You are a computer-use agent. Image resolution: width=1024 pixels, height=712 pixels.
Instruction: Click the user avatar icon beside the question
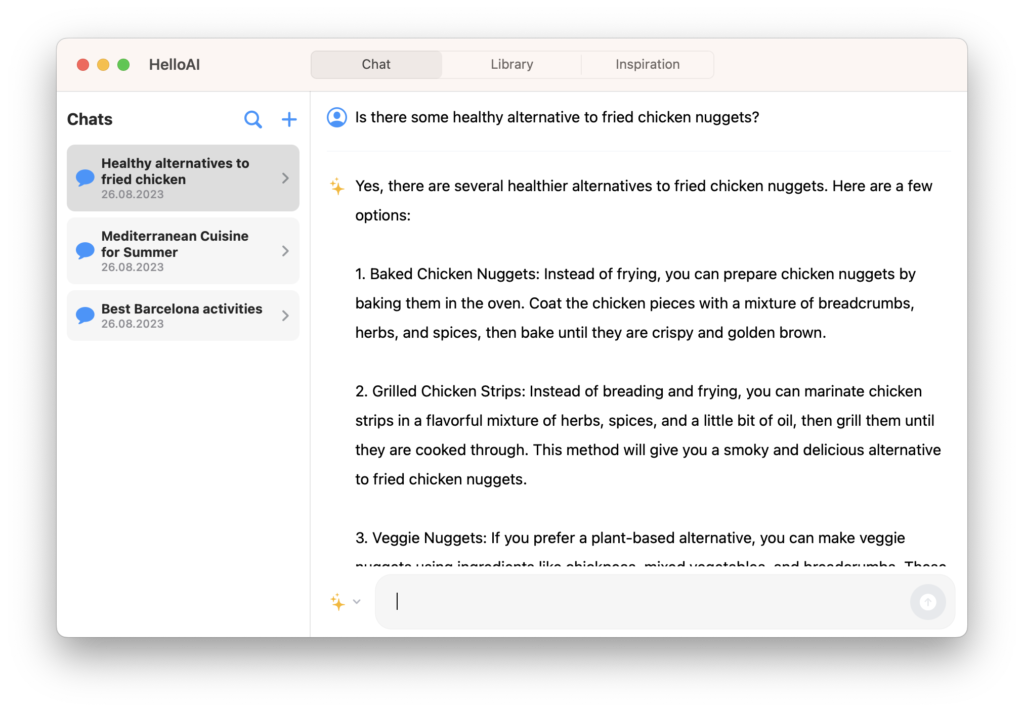click(337, 118)
